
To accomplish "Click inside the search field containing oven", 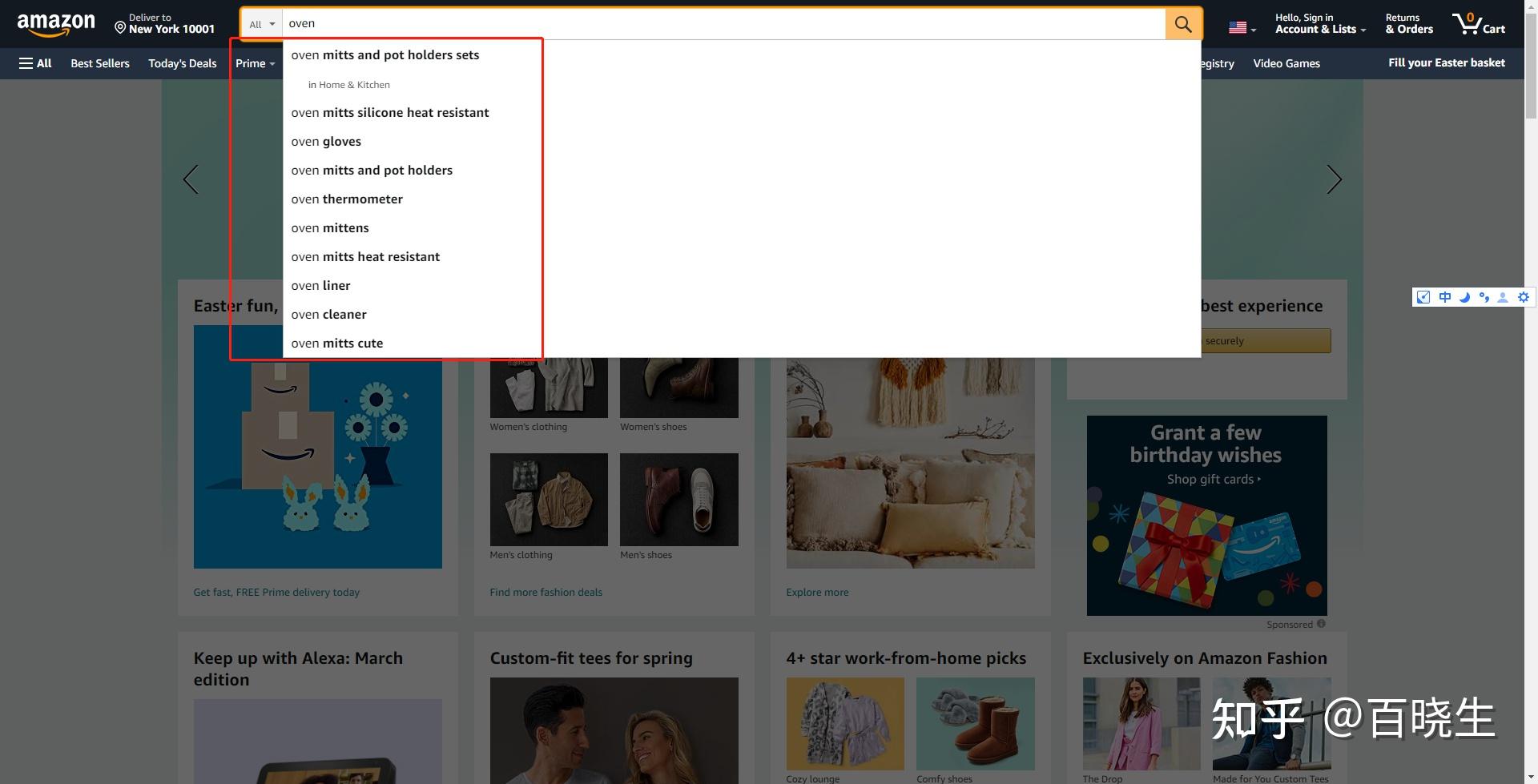I will click(x=723, y=24).
